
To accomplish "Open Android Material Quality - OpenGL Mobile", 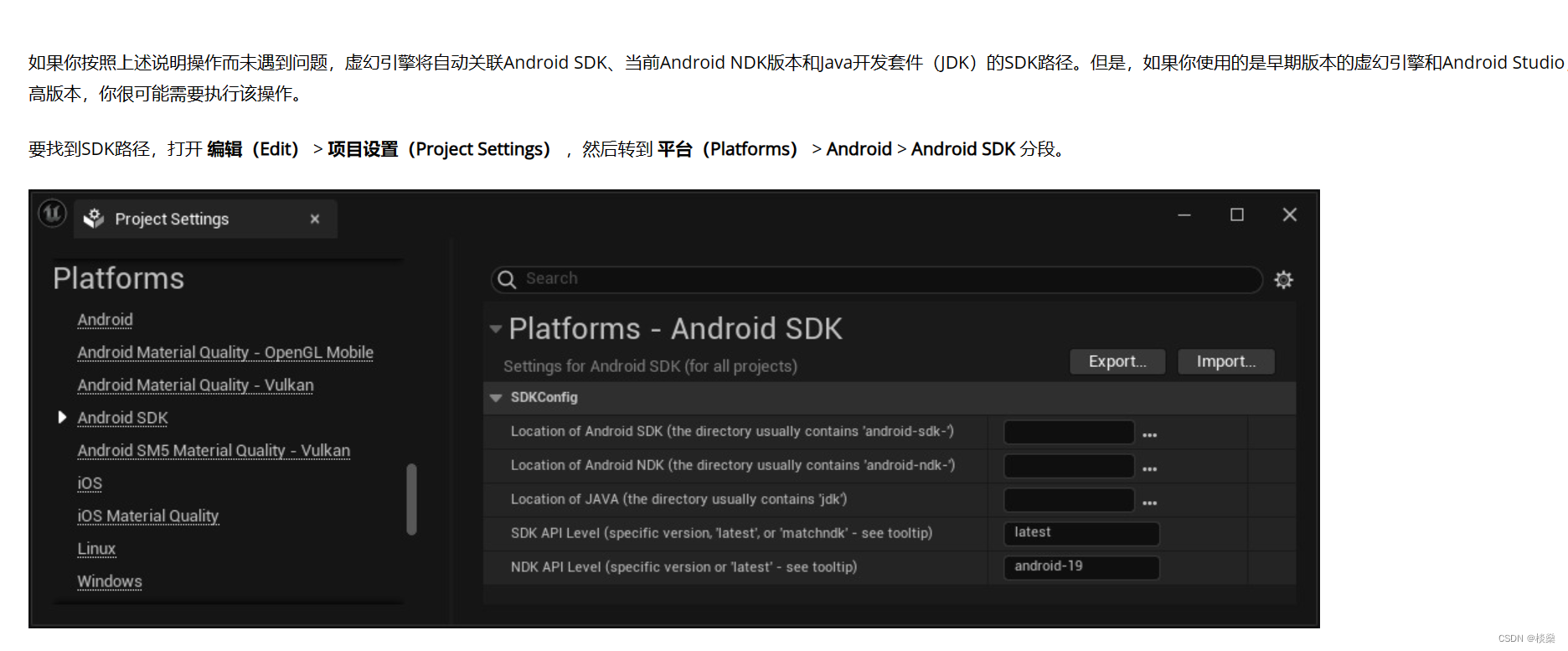I will [x=225, y=353].
